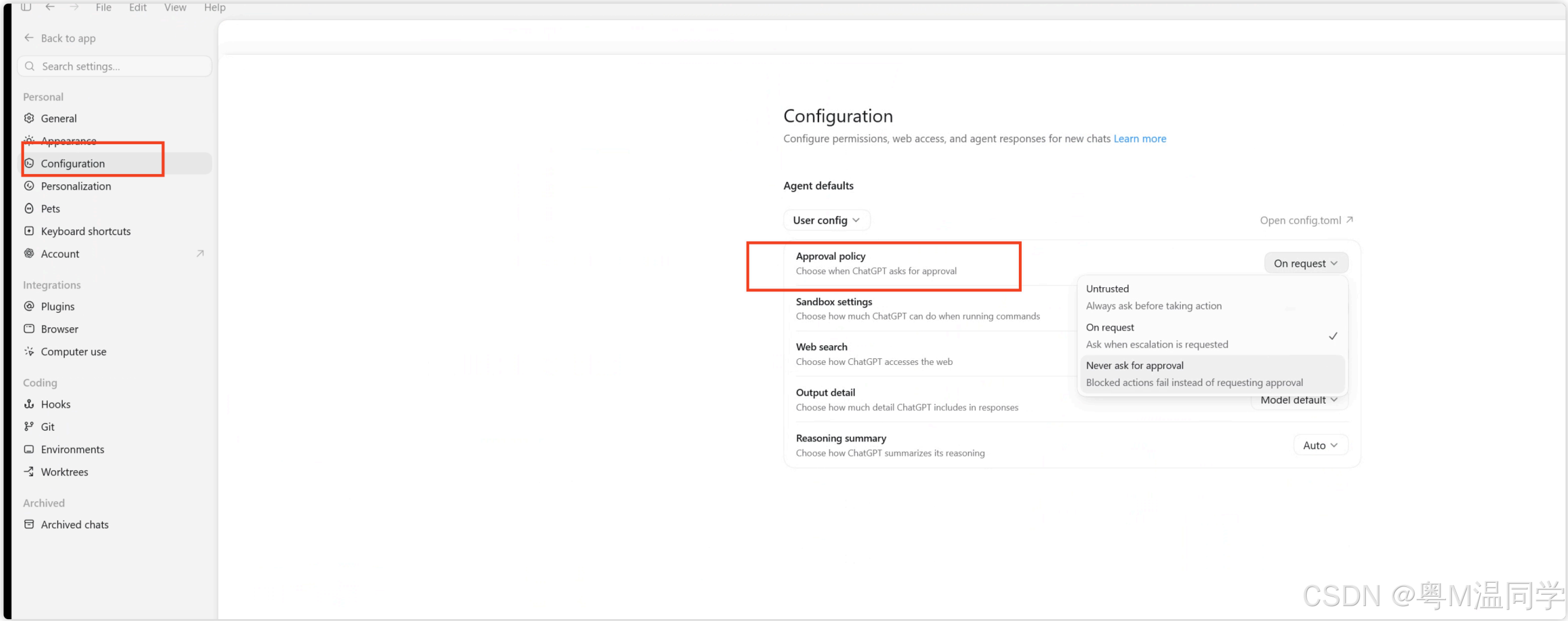Image resolution: width=1568 pixels, height=621 pixels.
Task: Open the Help menu
Action: pos(214,7)
